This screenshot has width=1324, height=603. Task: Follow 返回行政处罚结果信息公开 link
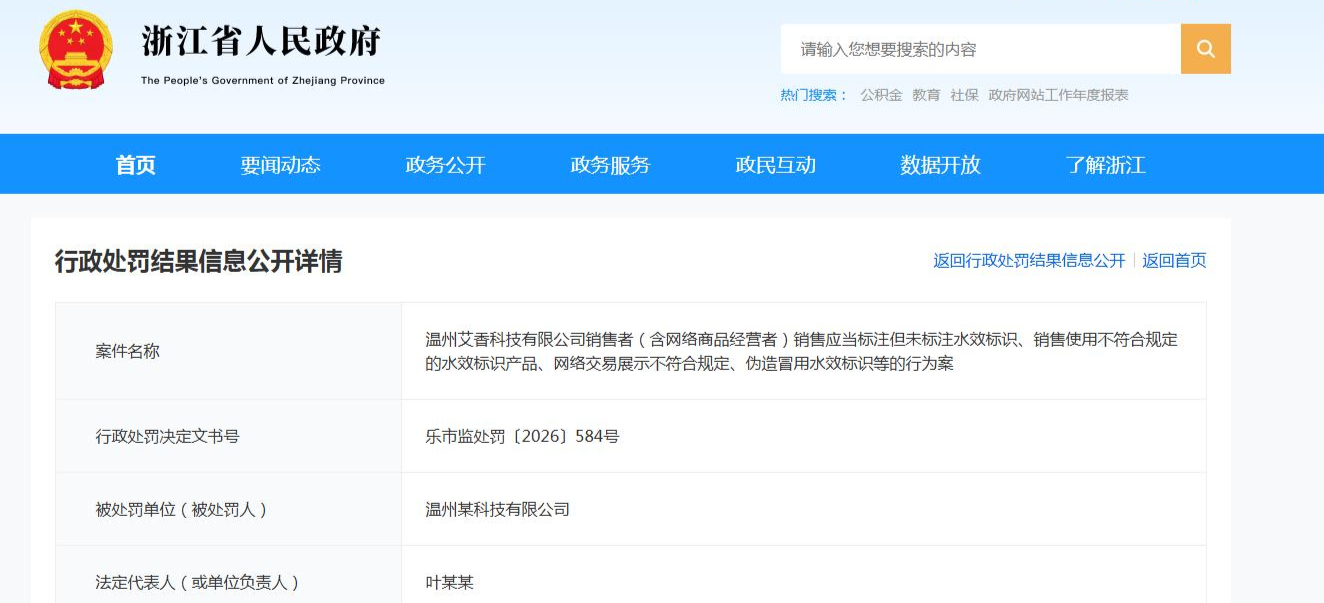pos(1029,260)
